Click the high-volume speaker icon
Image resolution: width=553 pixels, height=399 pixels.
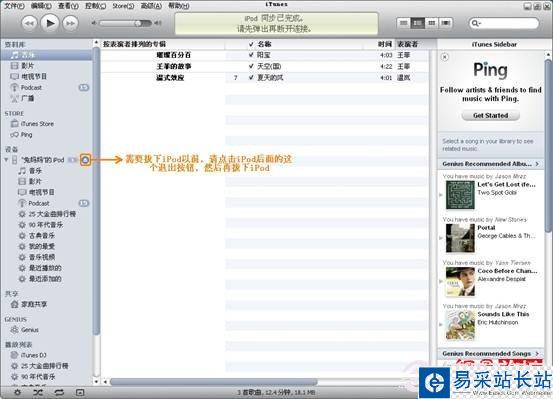pyautogui.click(x=158, y=23)
